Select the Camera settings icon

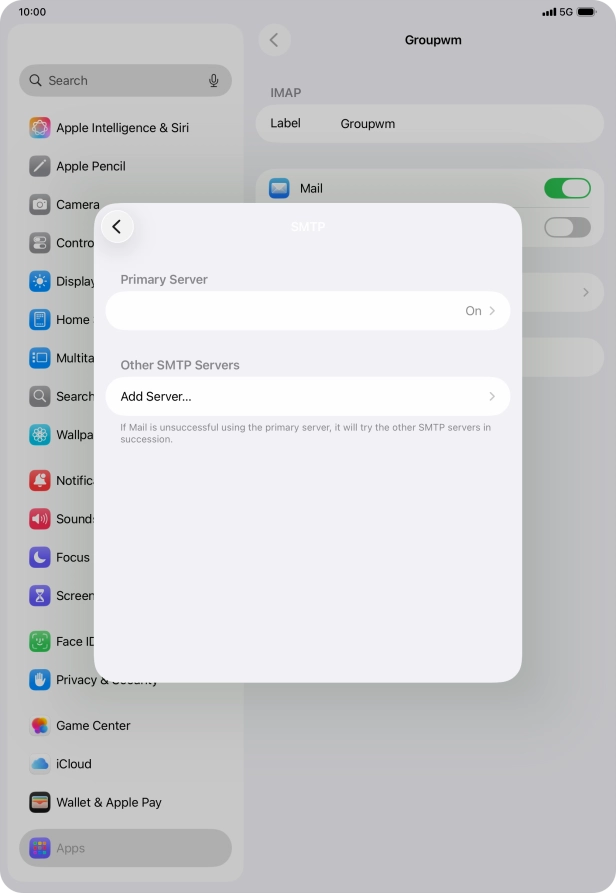point(40,204)
